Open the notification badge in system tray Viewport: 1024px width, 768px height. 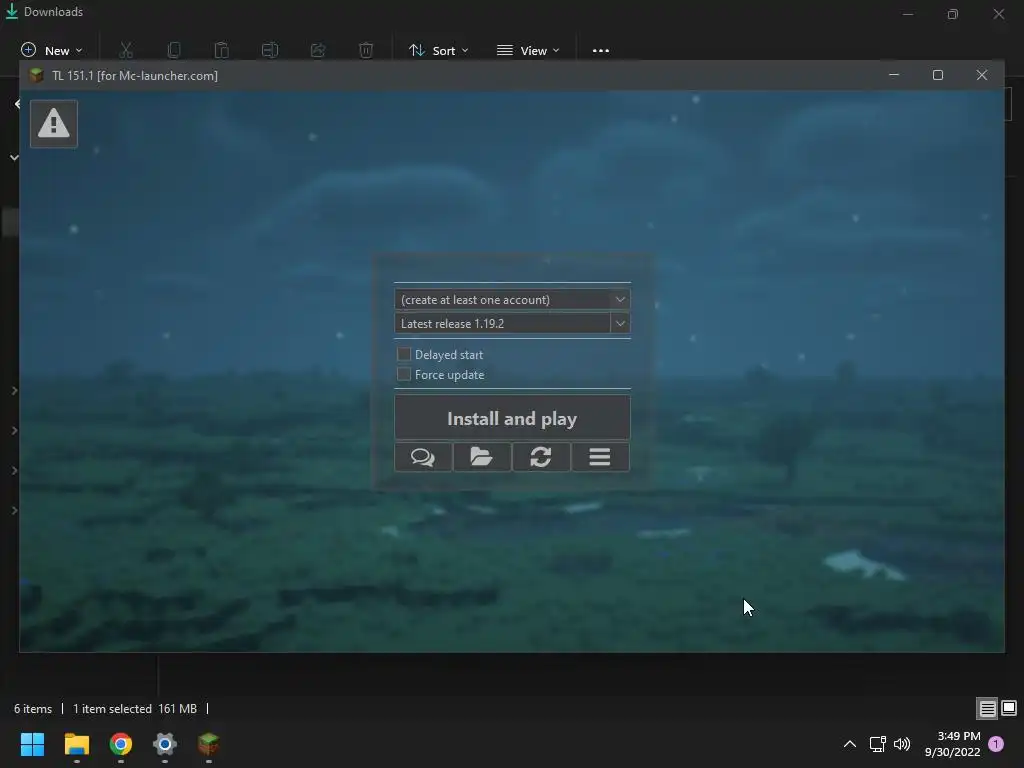point(996,744)
